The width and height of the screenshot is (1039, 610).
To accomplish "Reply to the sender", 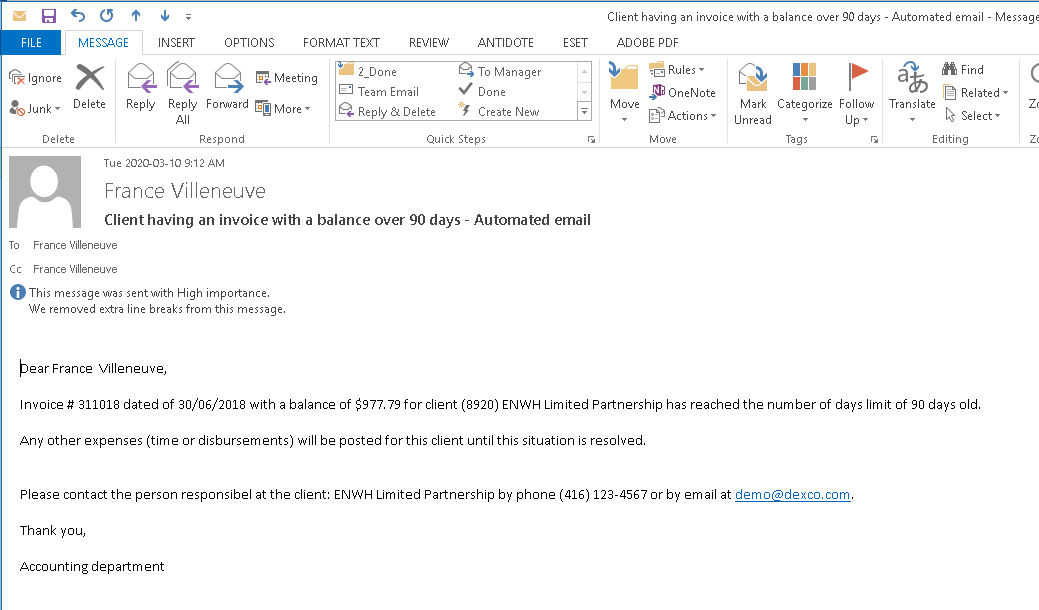I will (x=140, y=87).
